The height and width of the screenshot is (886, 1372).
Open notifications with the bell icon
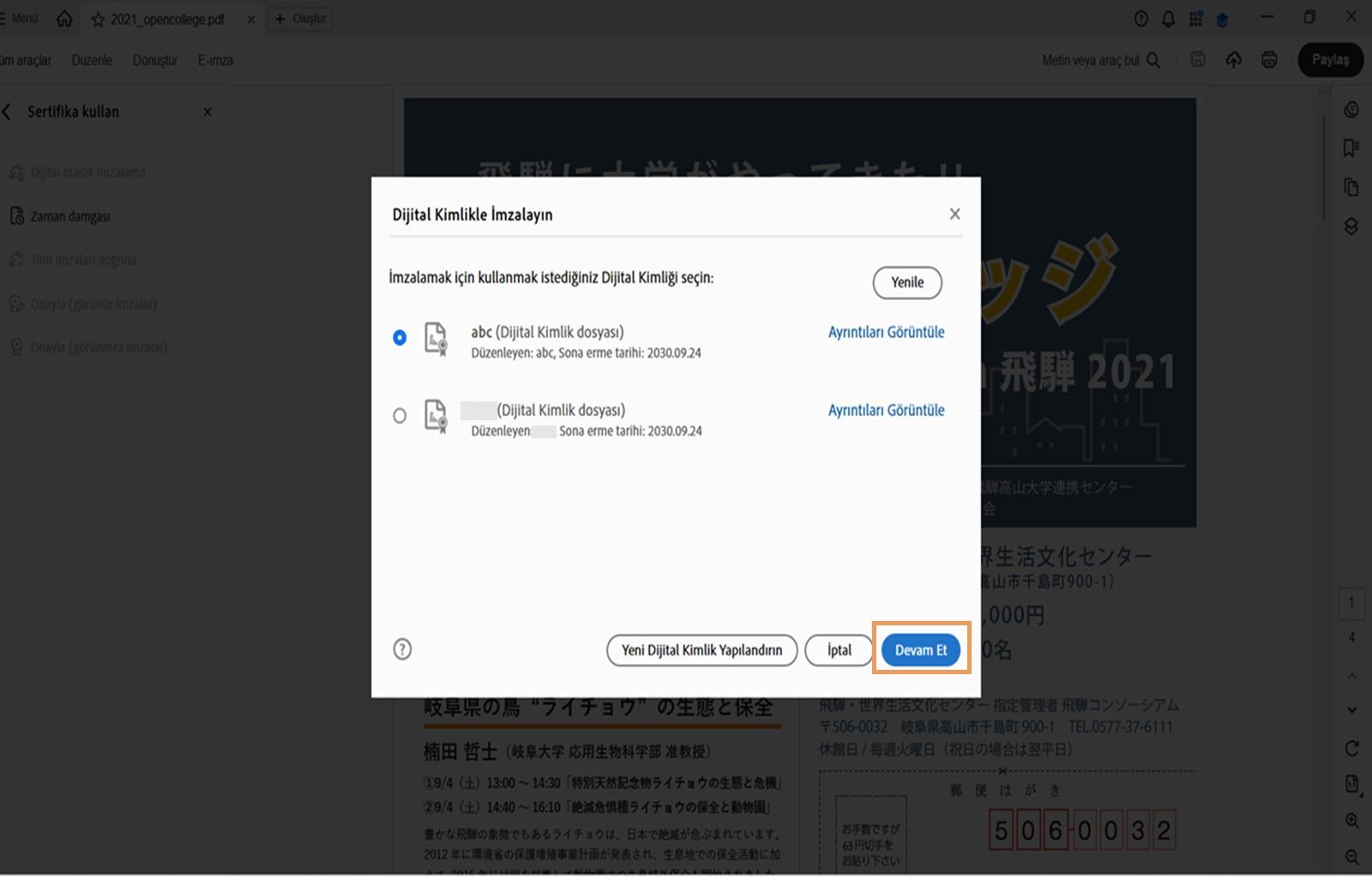(1168, 18)
